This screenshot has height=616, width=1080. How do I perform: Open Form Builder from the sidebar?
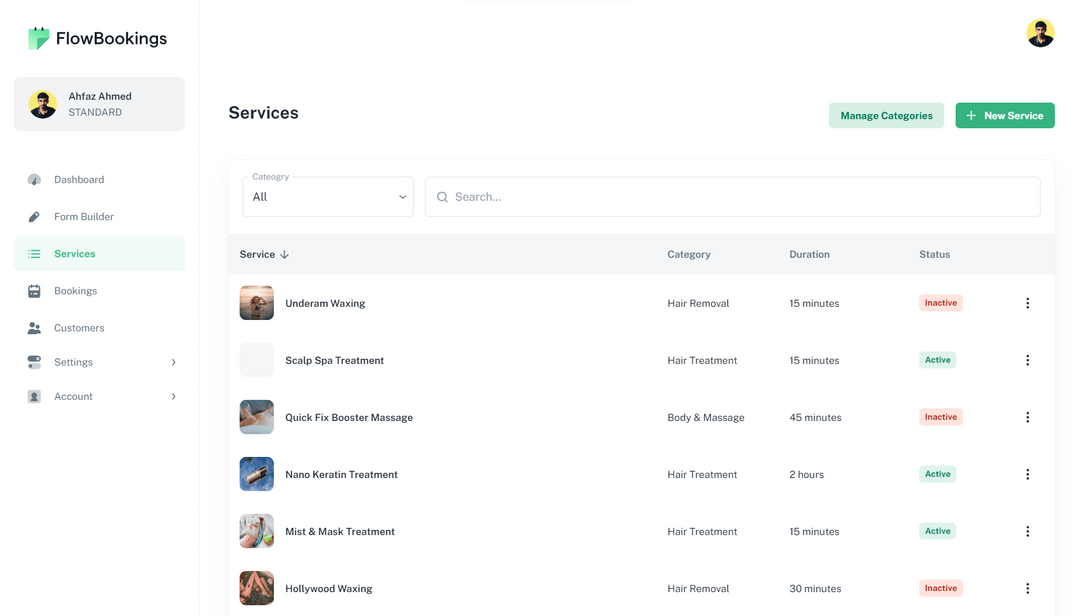pos(33,216)
